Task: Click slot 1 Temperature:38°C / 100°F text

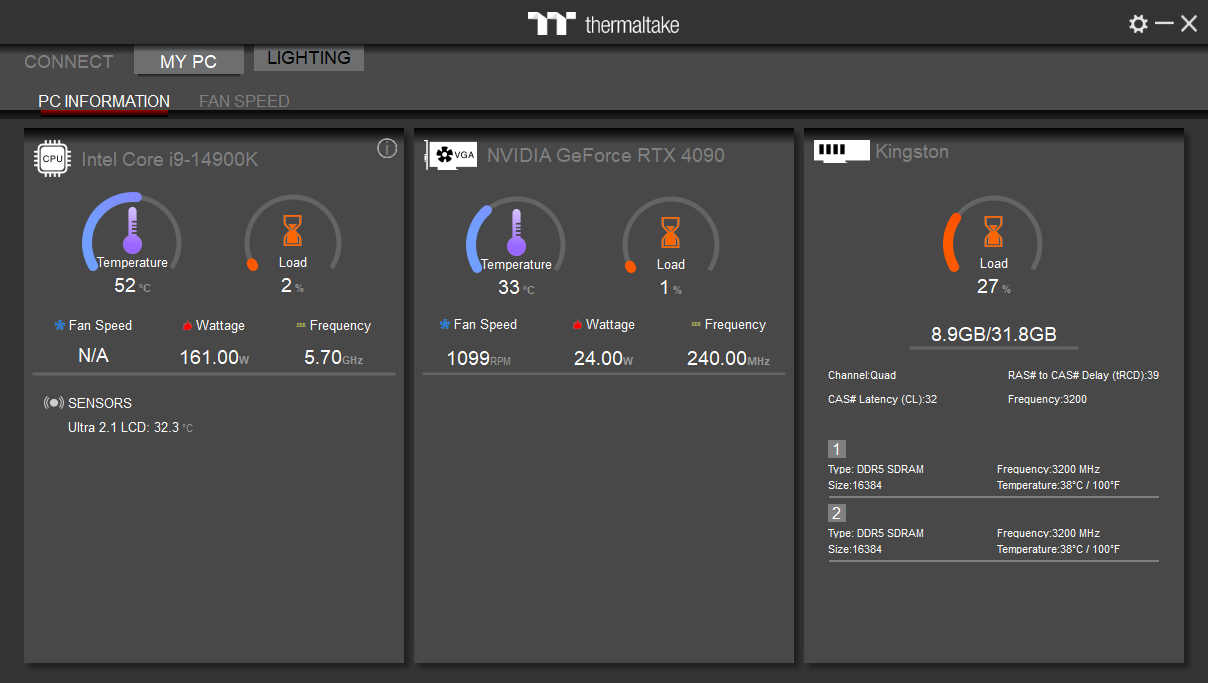Action: click(1058, 485)
